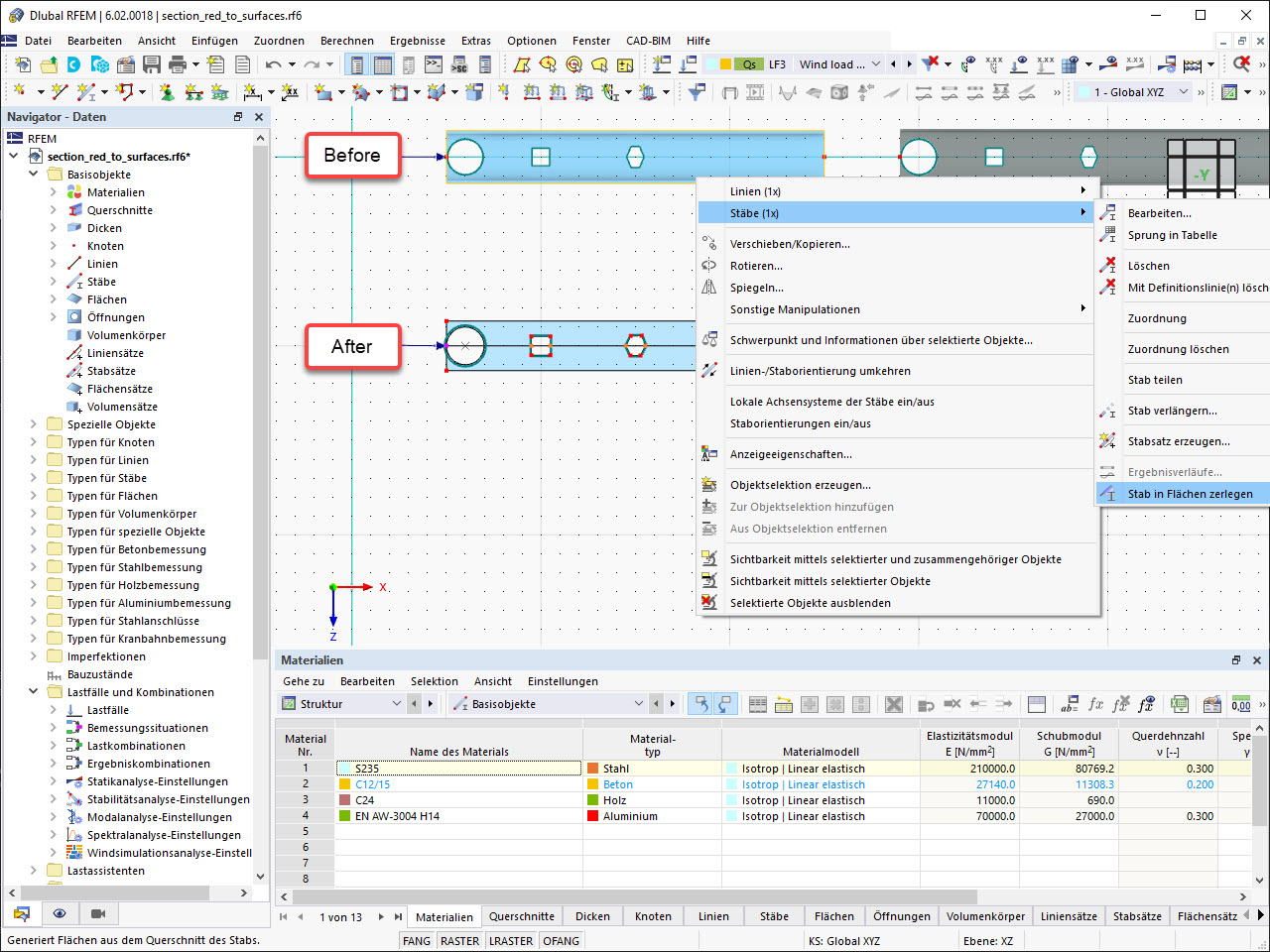Click the Open file folder icon
Image resolution: width=1270 pixels, height=952 pixels.
tap(49, 64)
